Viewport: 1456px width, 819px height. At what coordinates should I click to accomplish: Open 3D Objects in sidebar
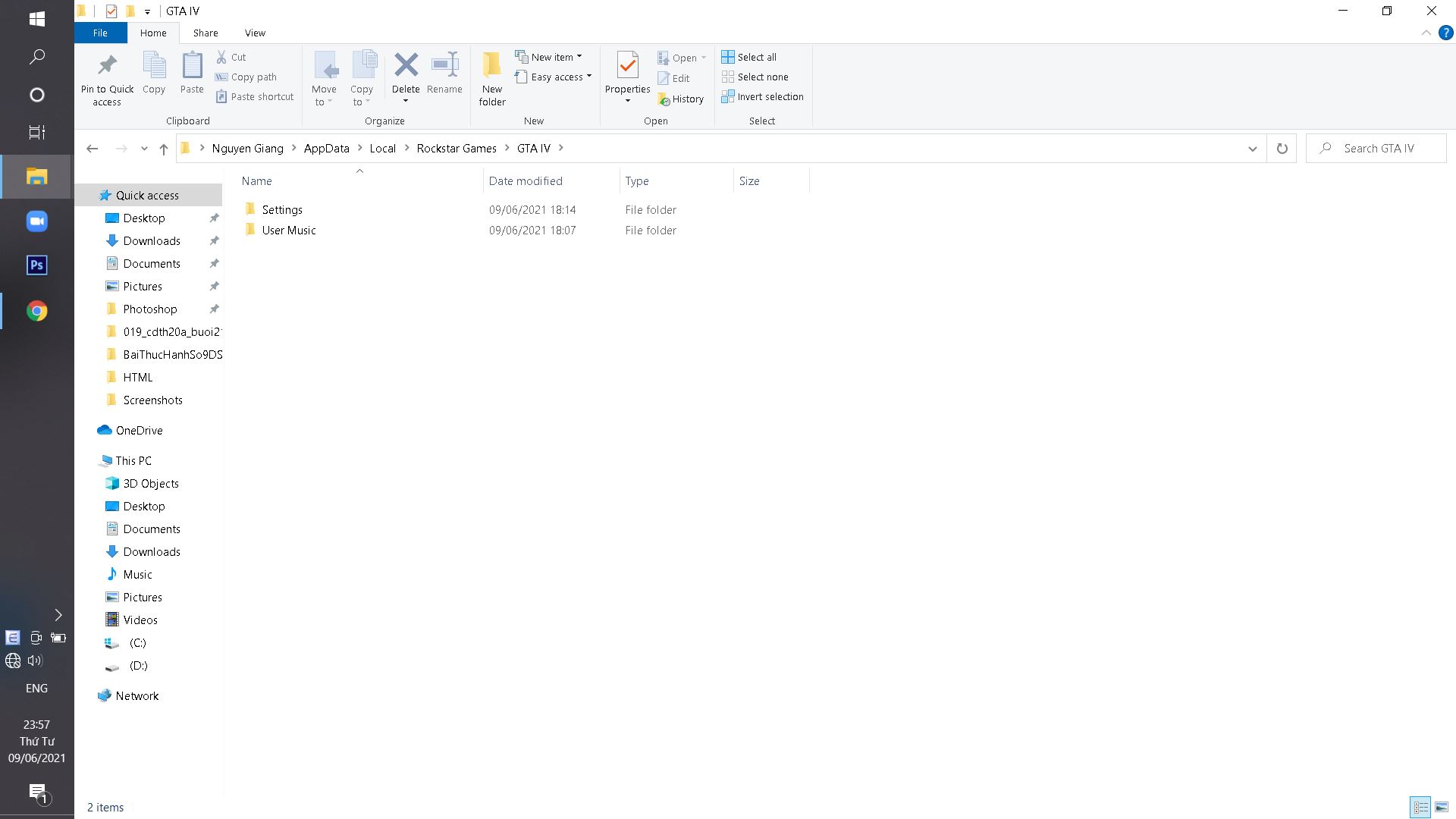pyautogui.click(x=151, y=483)
